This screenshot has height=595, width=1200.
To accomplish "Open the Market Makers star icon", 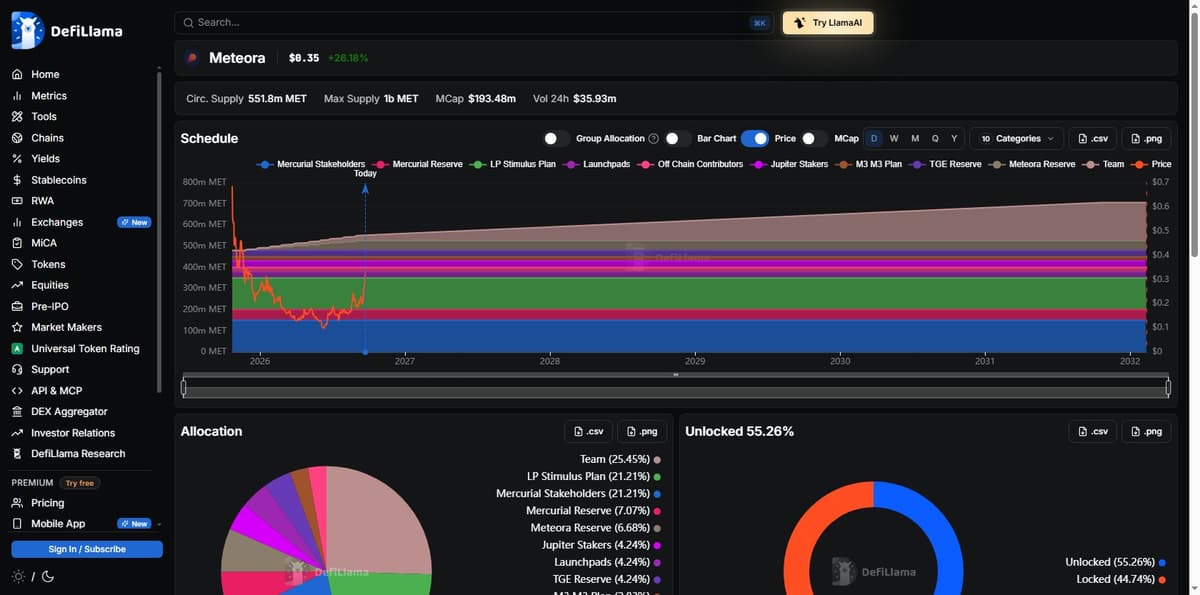I will click(17, 327).
